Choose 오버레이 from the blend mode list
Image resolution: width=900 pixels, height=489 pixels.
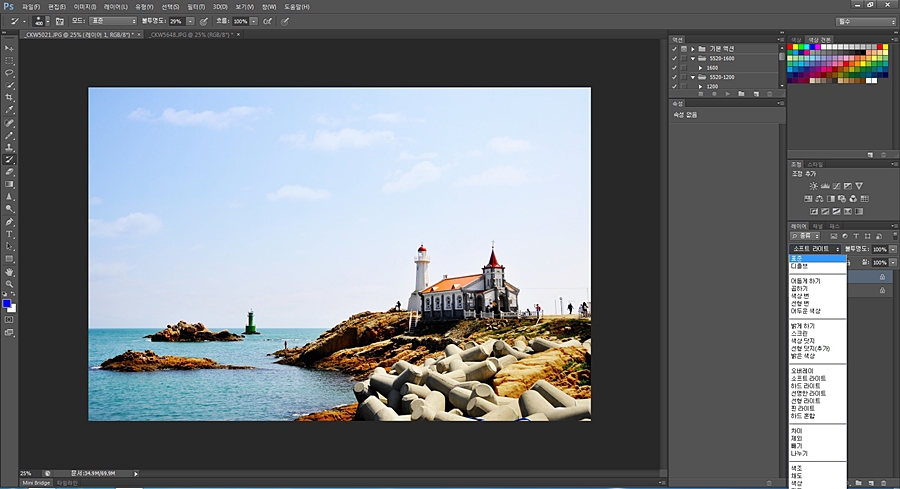pos(804,371)
